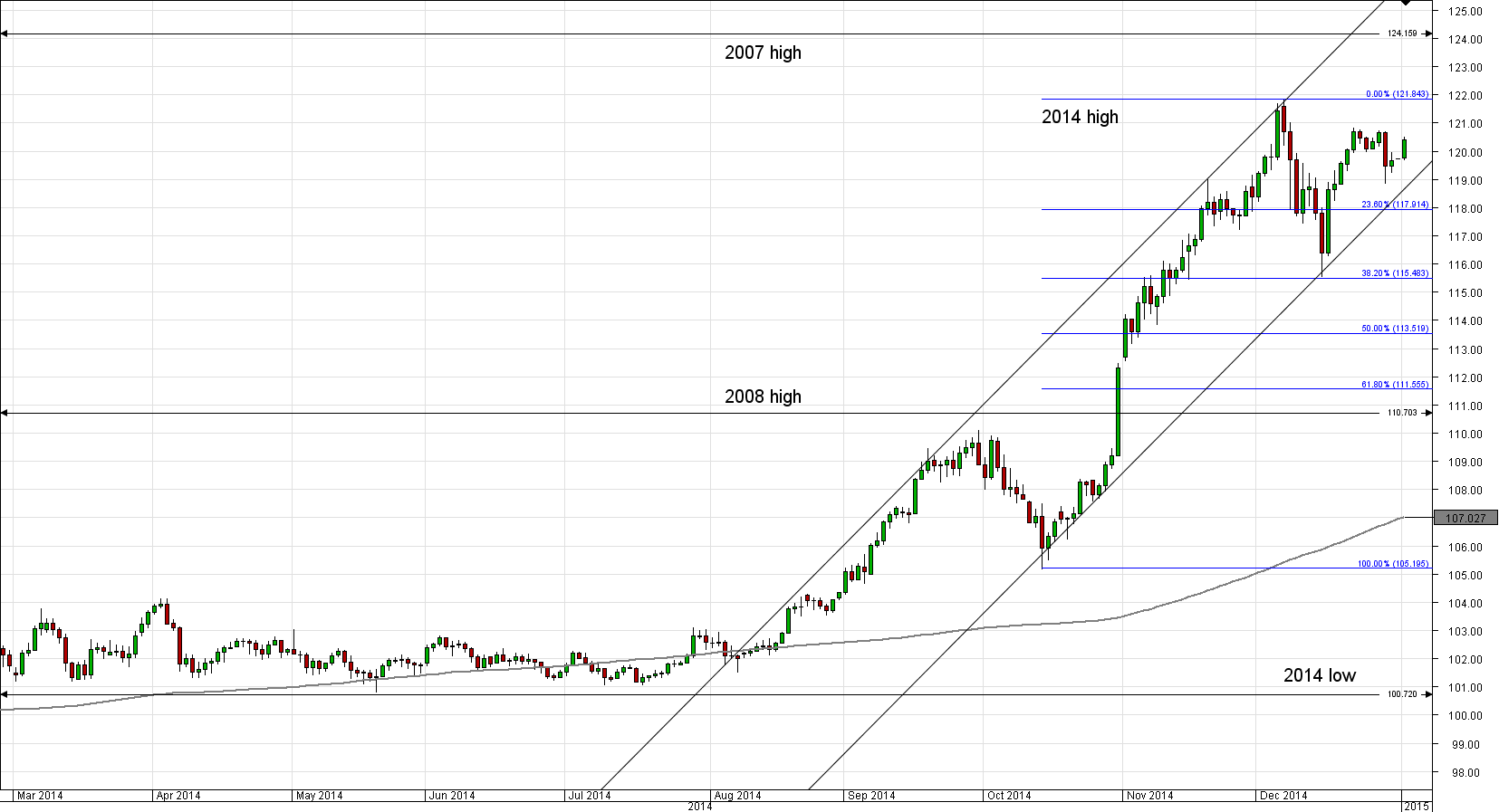Click the Mar 2014 time axis label
This screenshot has height=812, width=1499.
(40, 796)
